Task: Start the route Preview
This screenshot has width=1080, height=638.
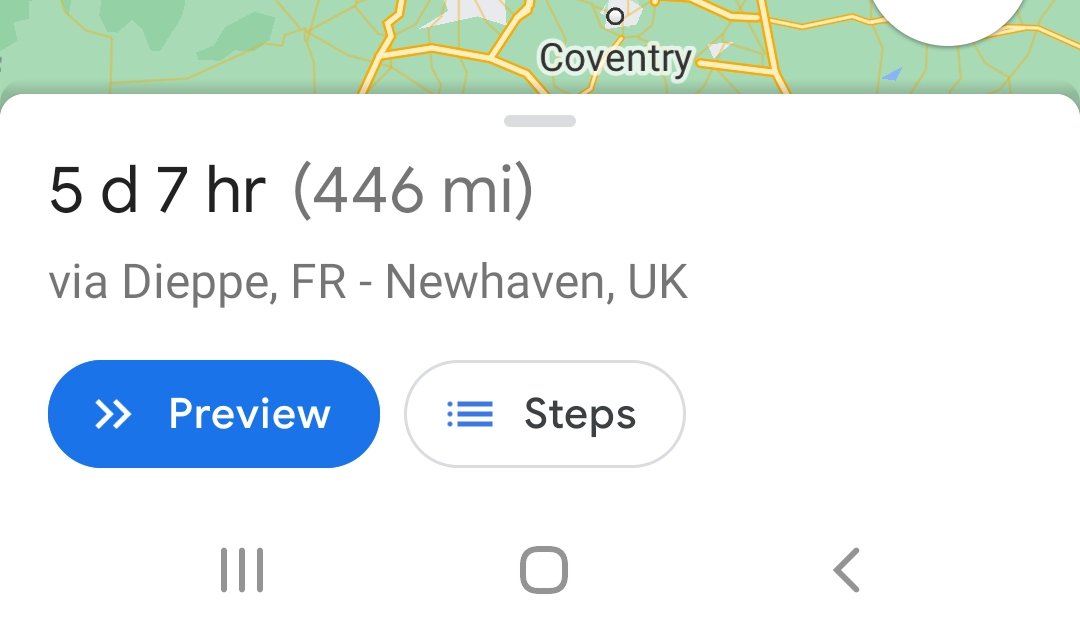Action: [214, 414]
